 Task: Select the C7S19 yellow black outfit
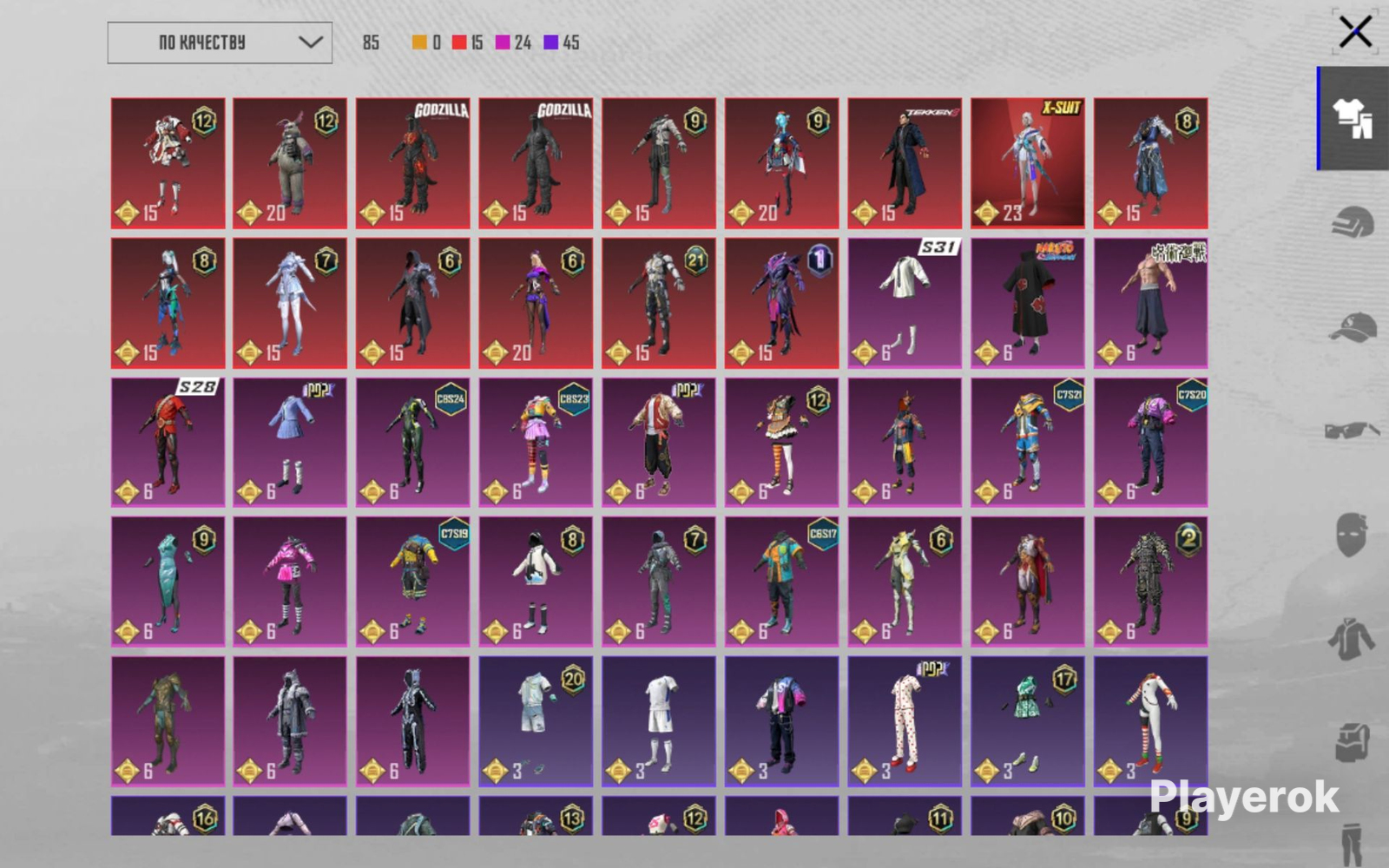pos(412,582)
